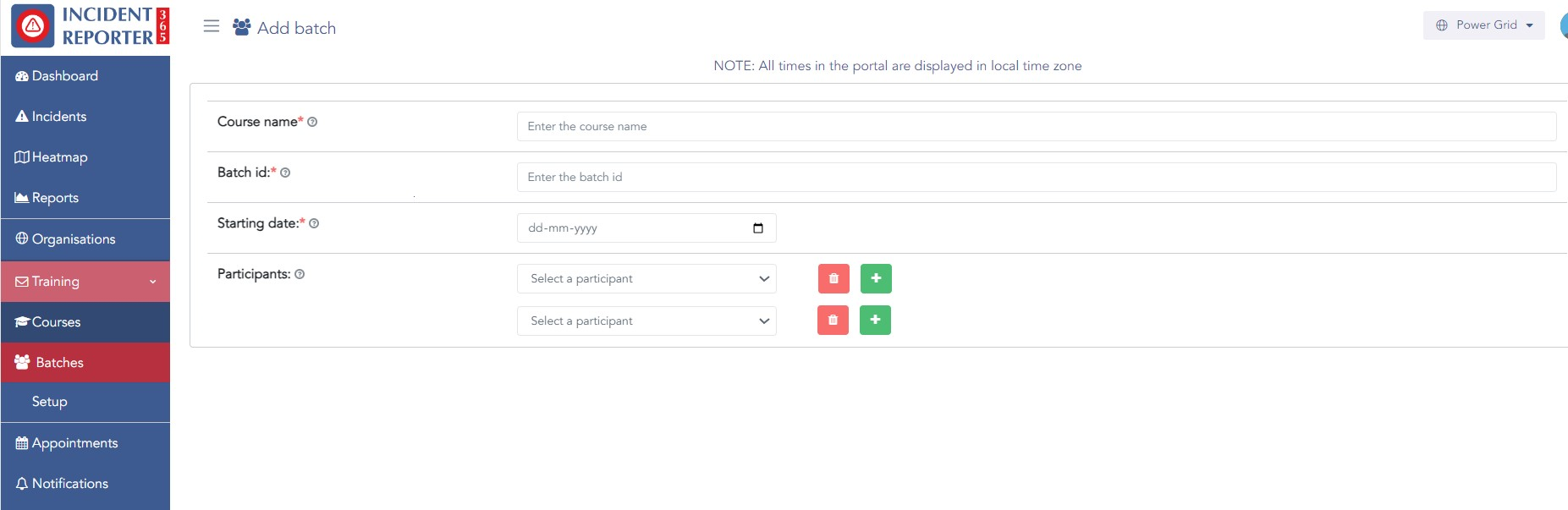Click the hamburger menu icon
The image size is (1568, 510).
(212, 26)
